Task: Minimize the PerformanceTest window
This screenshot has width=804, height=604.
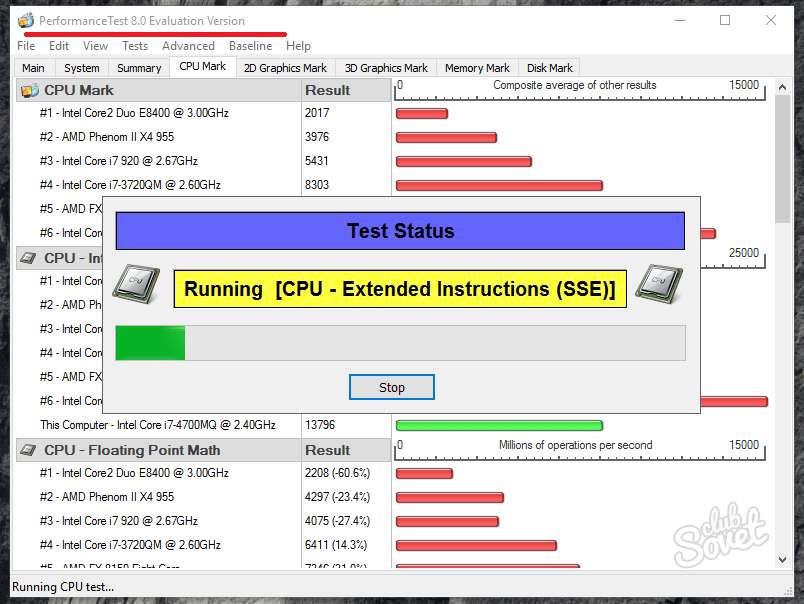Action: [x=680, y=20]
